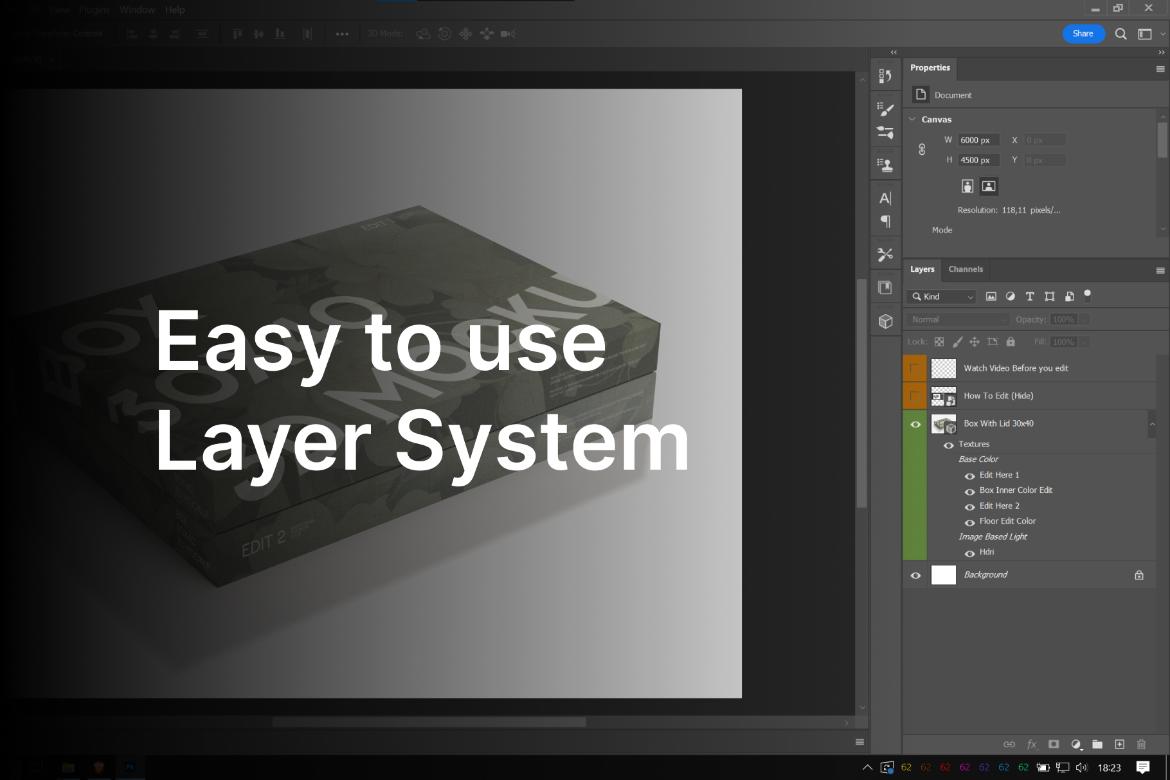Collapse the right panels double arrow
The image size is (1170, 780).
coord(1161,52)
